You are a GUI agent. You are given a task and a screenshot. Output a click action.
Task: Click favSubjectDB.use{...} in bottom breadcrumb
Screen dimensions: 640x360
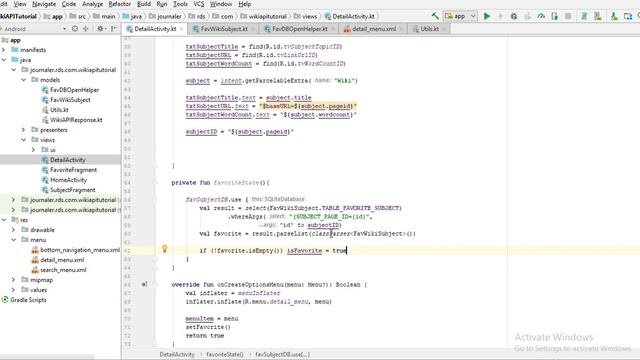pos(282,354)
